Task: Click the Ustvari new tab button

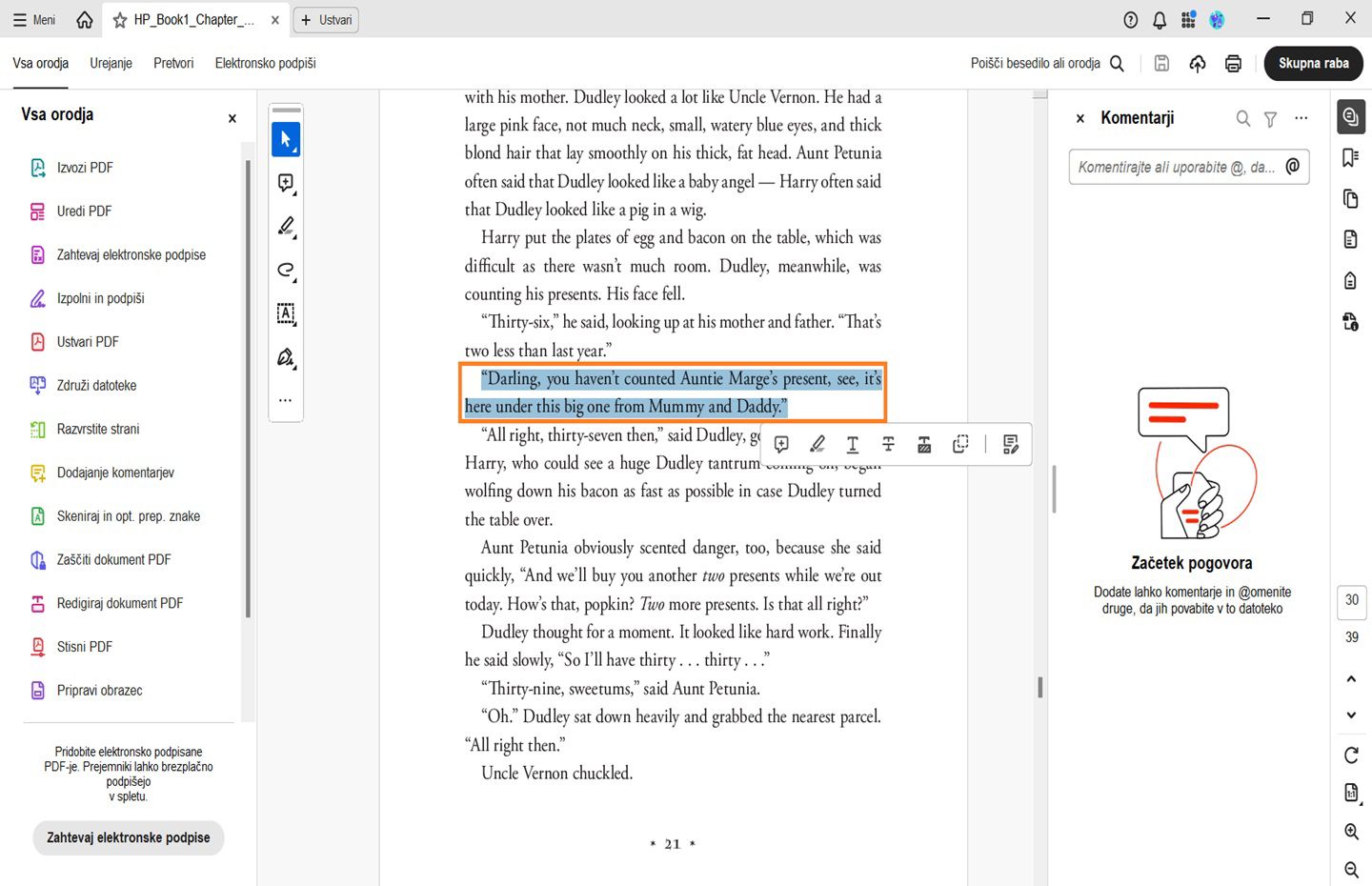Action: [x=326, y=19]
